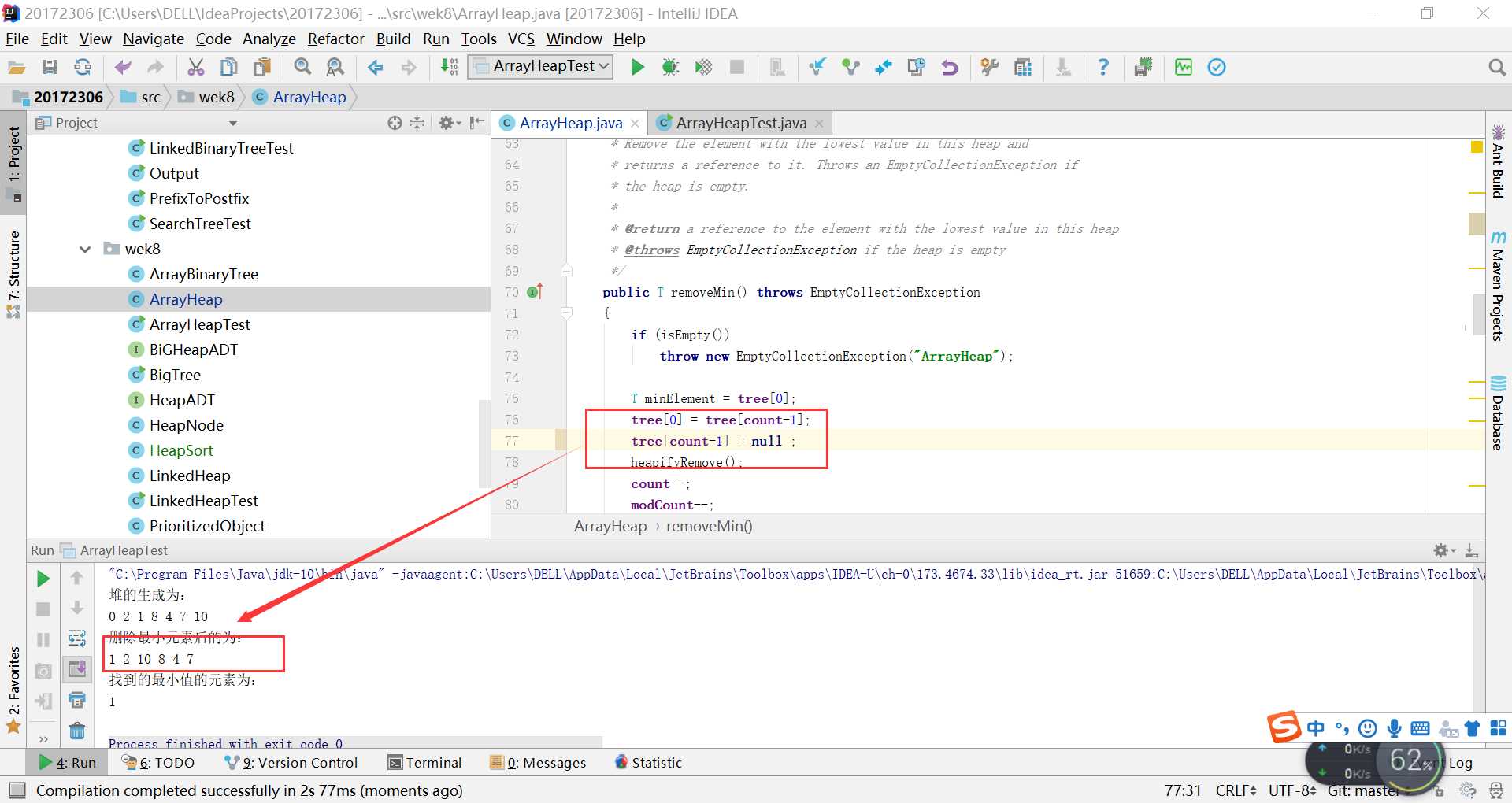This screenshot has width=1512, height=803.
Task: Click the Build Project icon
Action: 449,68
